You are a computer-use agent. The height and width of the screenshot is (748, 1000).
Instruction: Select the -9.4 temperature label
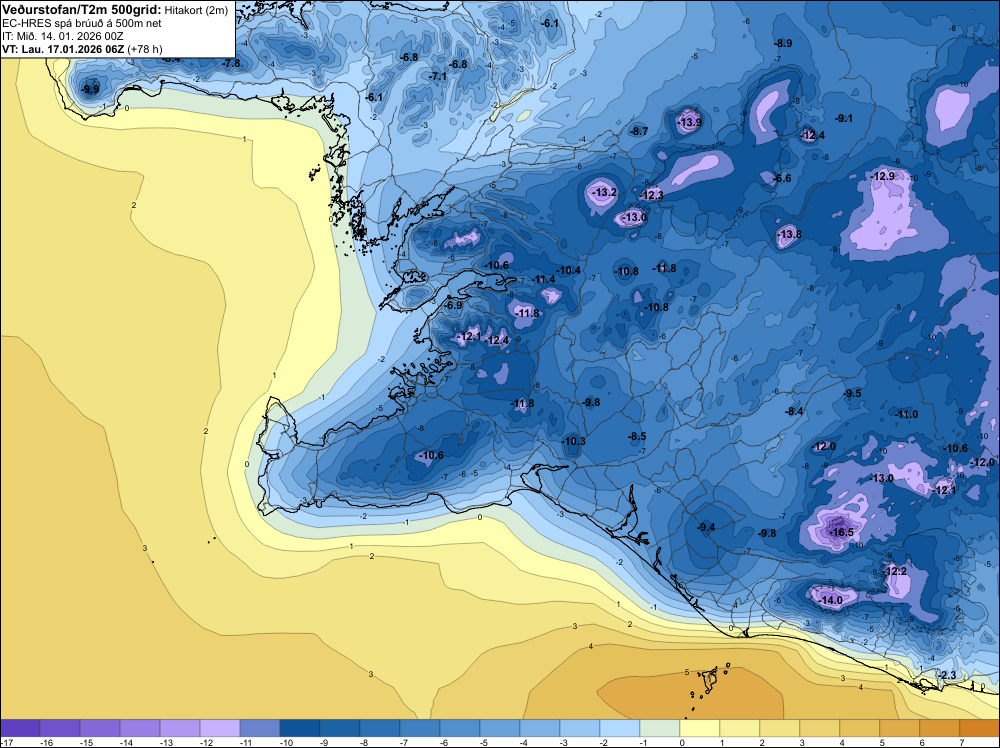pyautogui.click(x=707, y=527)
